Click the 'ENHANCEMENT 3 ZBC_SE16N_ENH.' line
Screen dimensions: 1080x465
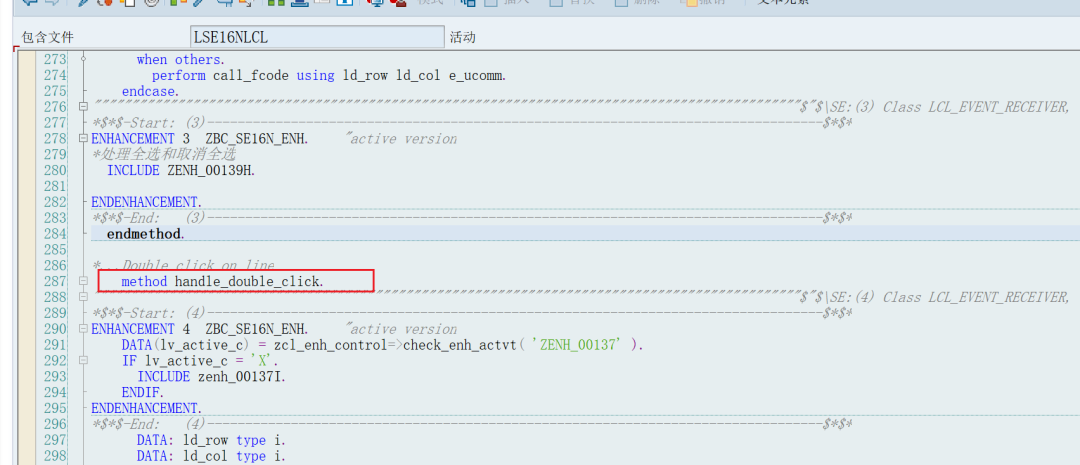200,138
